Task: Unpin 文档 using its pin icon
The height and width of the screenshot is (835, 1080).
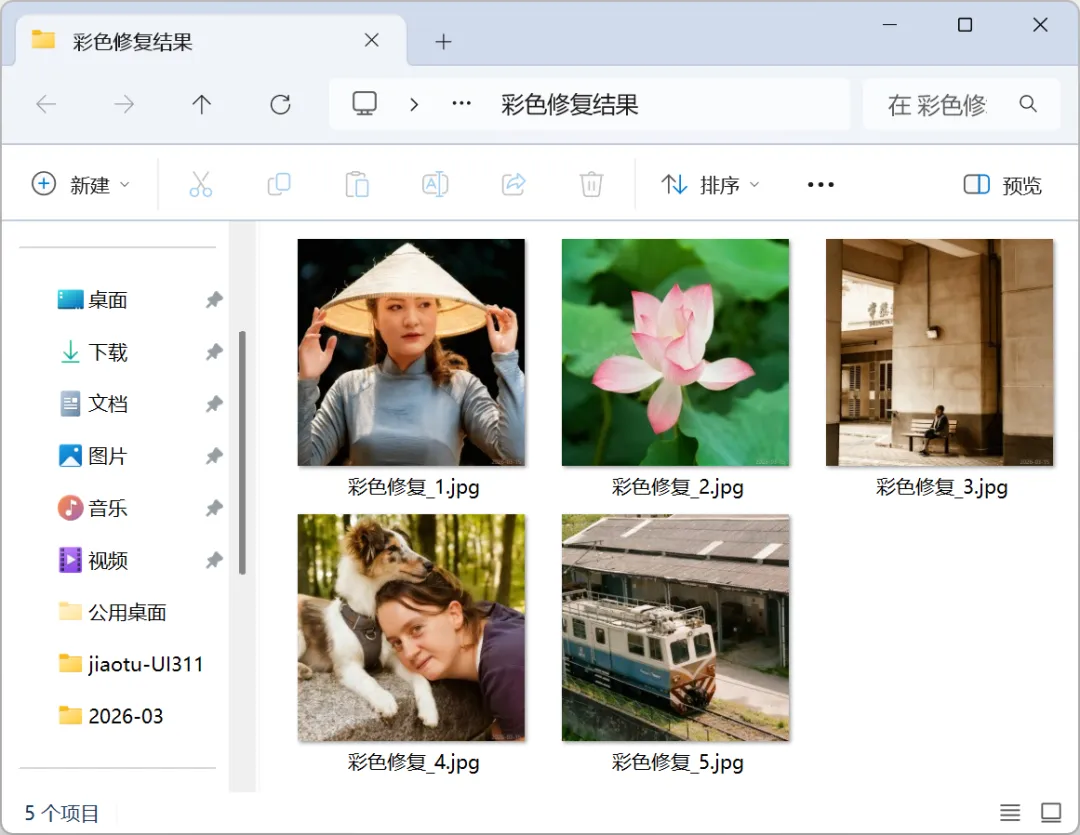Action: (x=214, y=404)
